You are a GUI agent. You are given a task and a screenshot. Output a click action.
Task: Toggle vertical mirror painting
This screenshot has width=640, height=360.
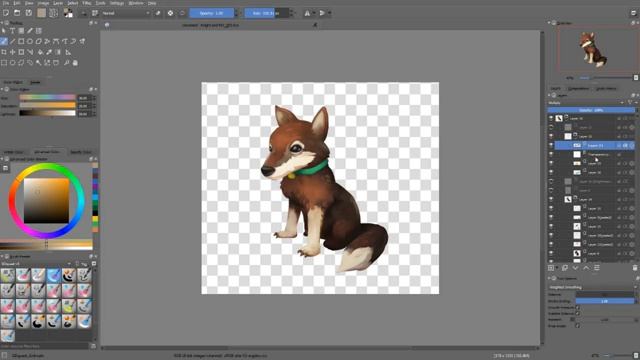pos(322,13)
